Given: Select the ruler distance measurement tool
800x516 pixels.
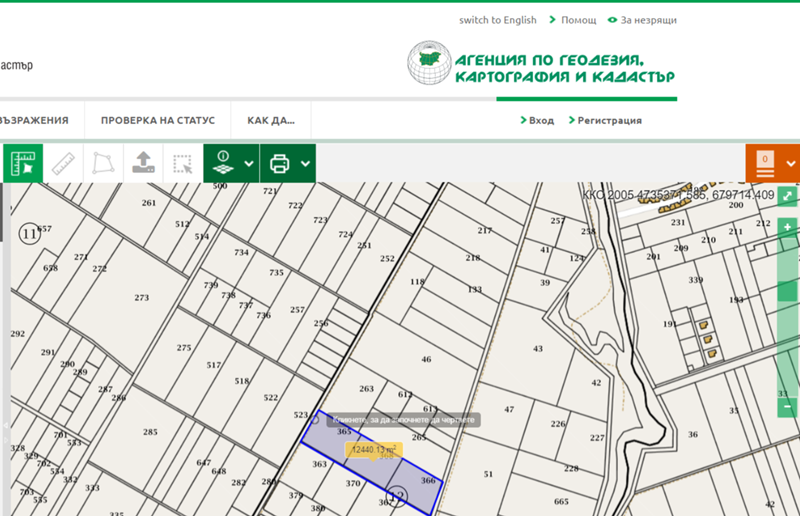Looking at the screenshot, I should click(x=62, y=163).
